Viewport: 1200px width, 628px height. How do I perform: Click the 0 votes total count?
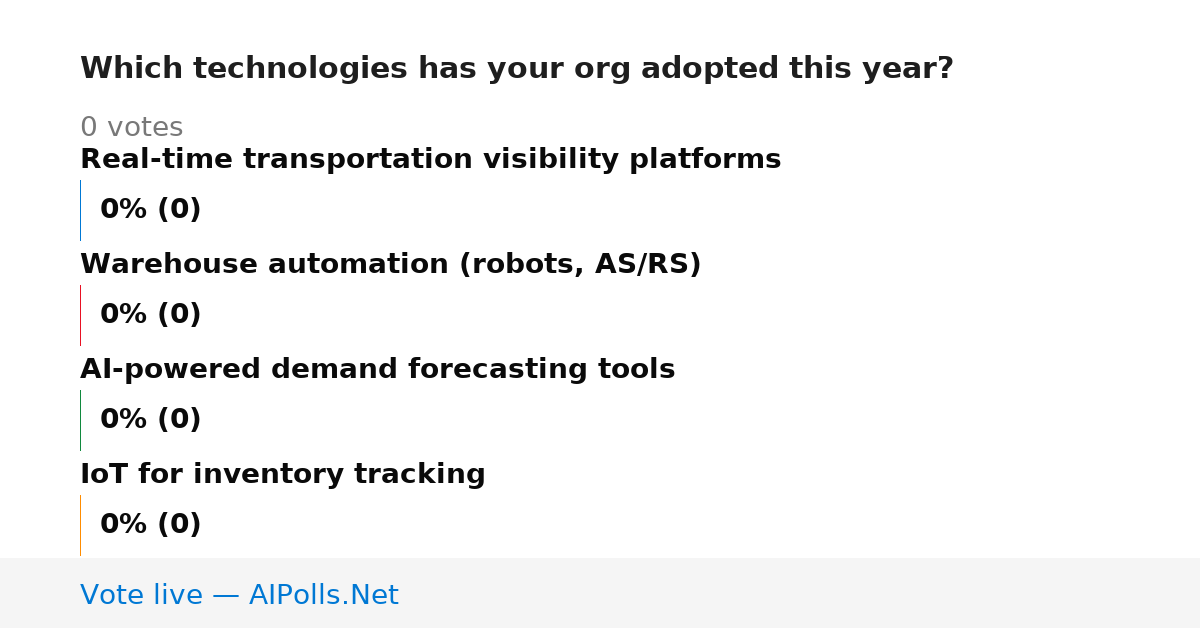coord(131,128)
